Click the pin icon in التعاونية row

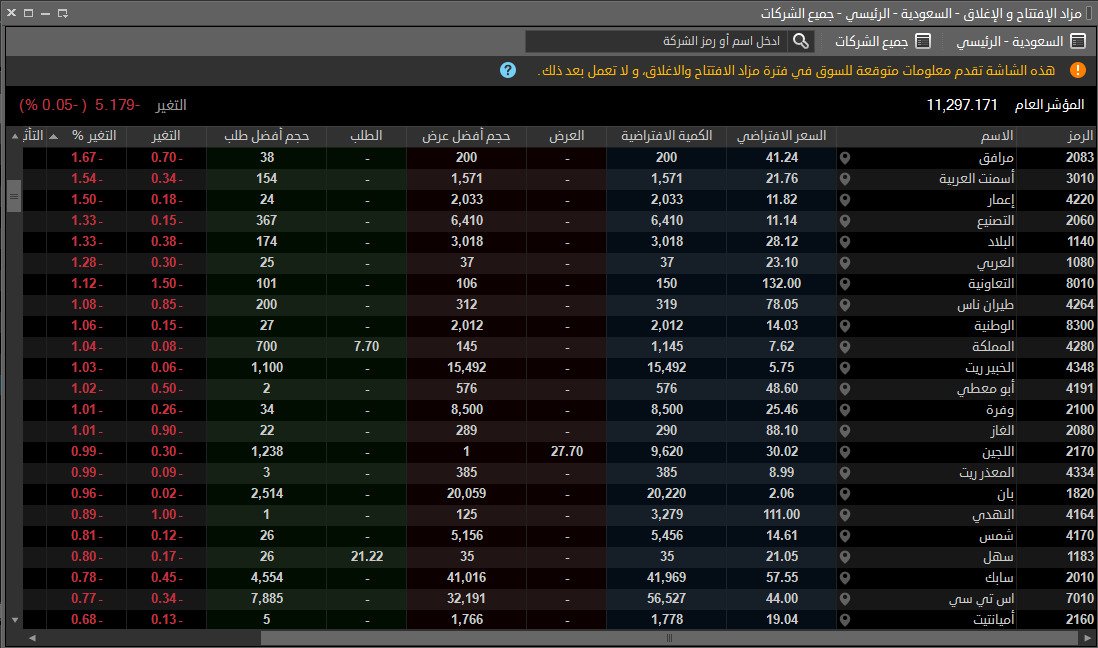pyautogui.click(x=845, y=284)
